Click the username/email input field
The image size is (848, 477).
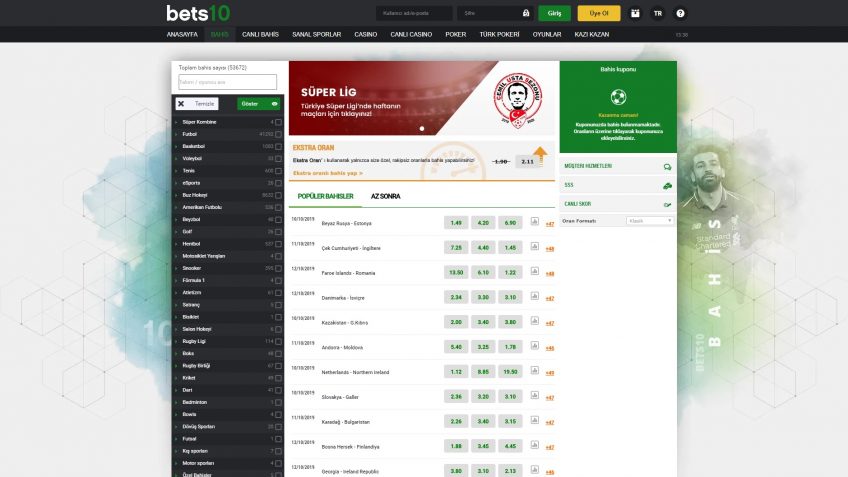point(414,13)
